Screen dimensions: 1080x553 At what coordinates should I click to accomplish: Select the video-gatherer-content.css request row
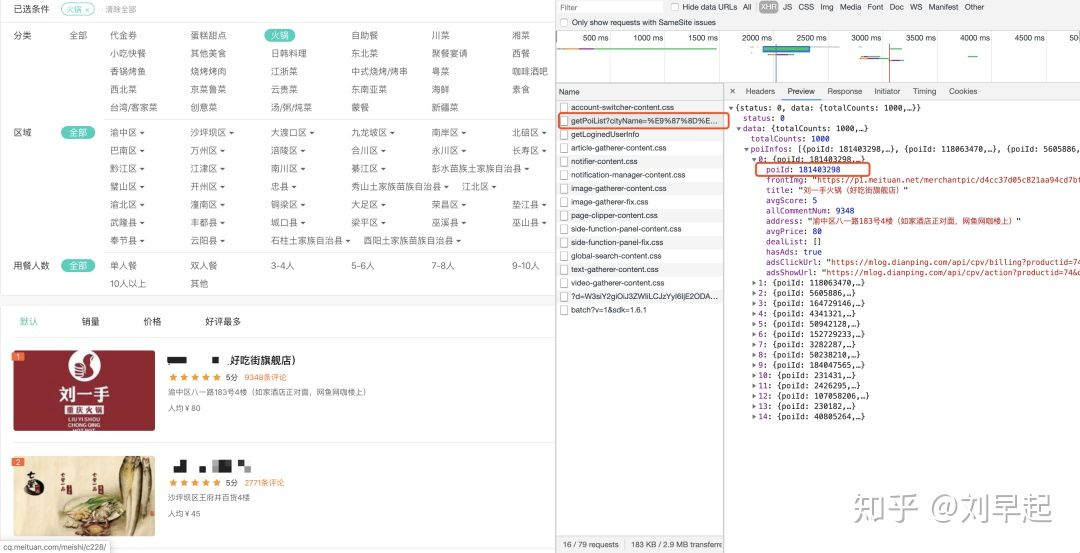(x=640, y=283)
